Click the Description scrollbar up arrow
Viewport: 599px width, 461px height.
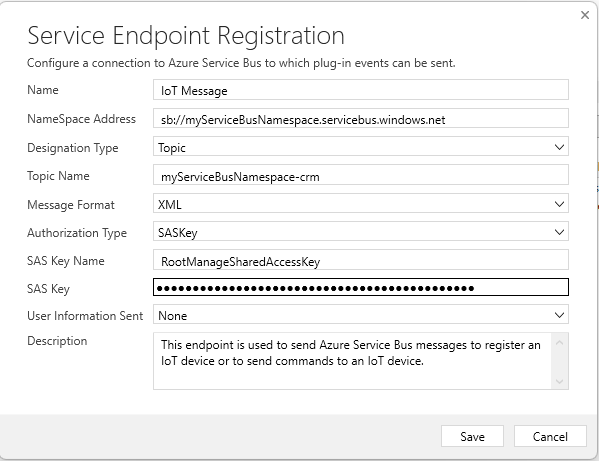(x=560, y=343)
